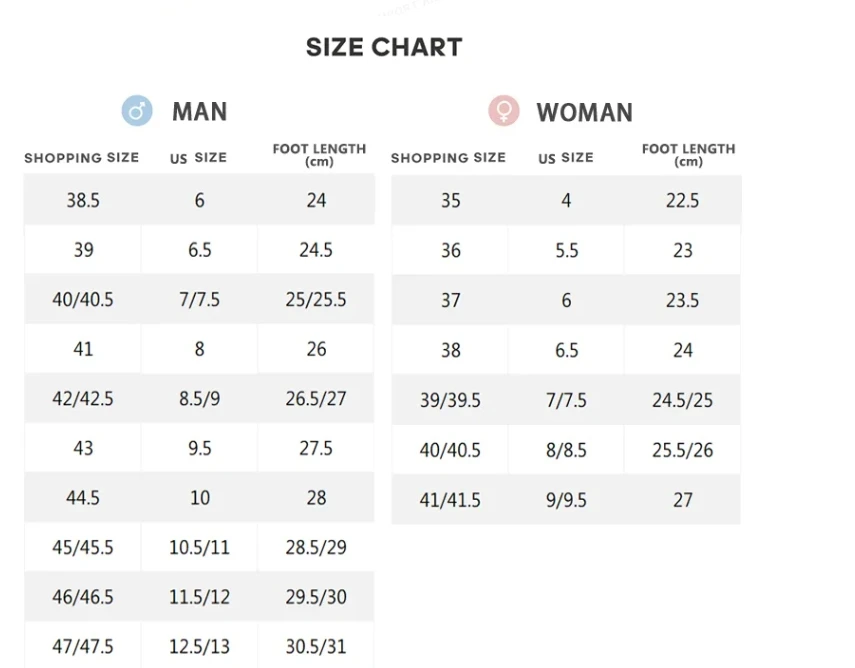
Task: Click men's US size 10.5/11 cell
Action: (199, 547)
